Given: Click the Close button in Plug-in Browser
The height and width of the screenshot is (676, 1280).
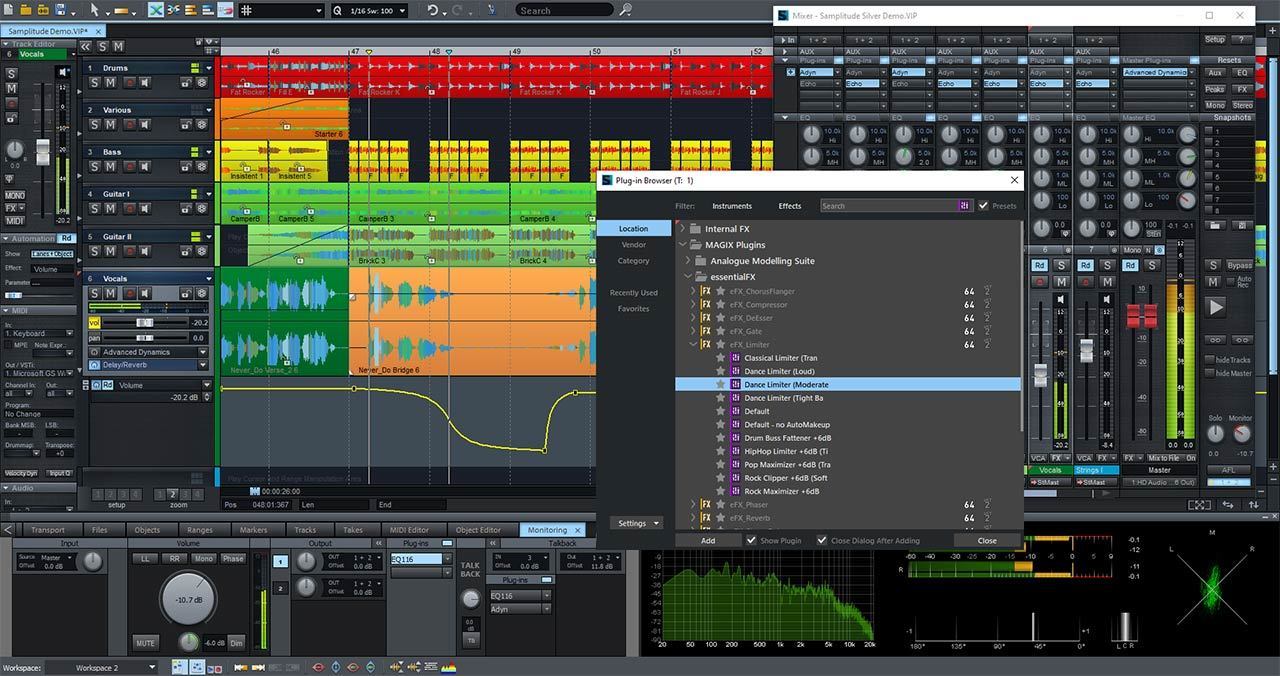Looking at the screenshot, I should click(987, 540).
